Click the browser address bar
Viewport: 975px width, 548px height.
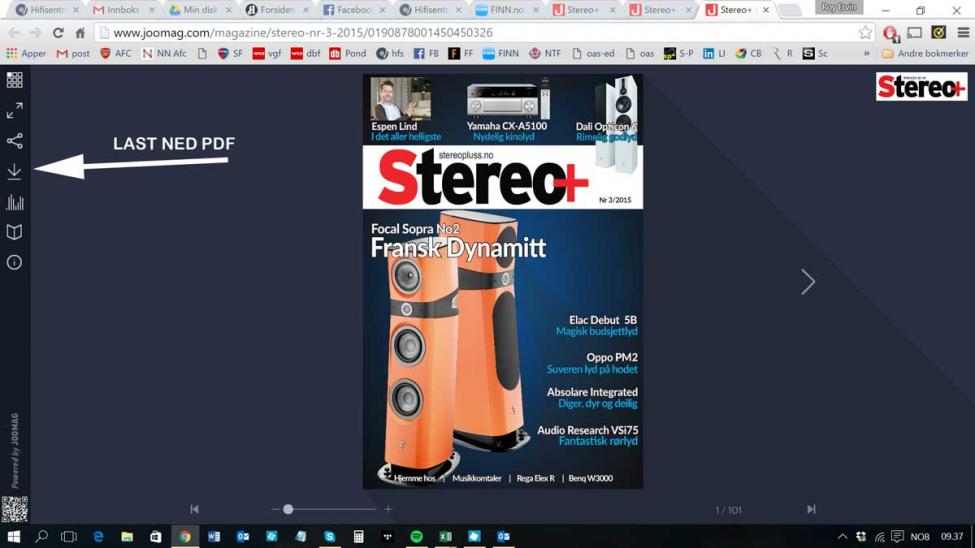(476, 33)
